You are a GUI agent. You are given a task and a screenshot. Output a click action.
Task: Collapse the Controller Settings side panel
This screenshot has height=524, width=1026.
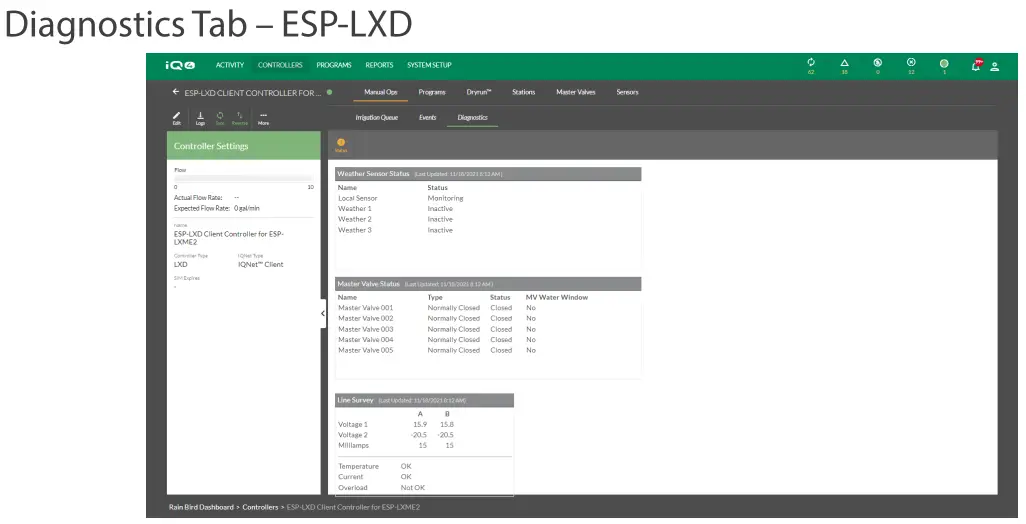[323, 313]
